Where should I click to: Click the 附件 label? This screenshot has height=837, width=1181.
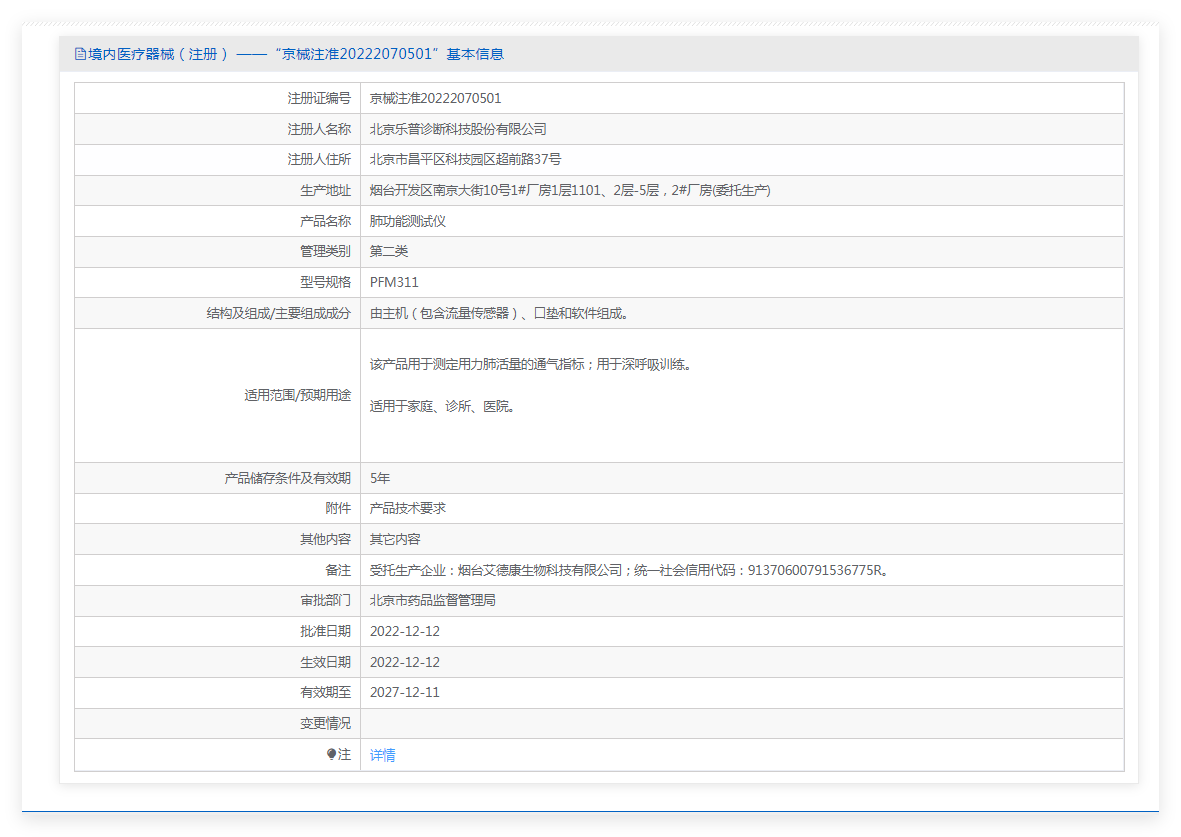[338, 509]
